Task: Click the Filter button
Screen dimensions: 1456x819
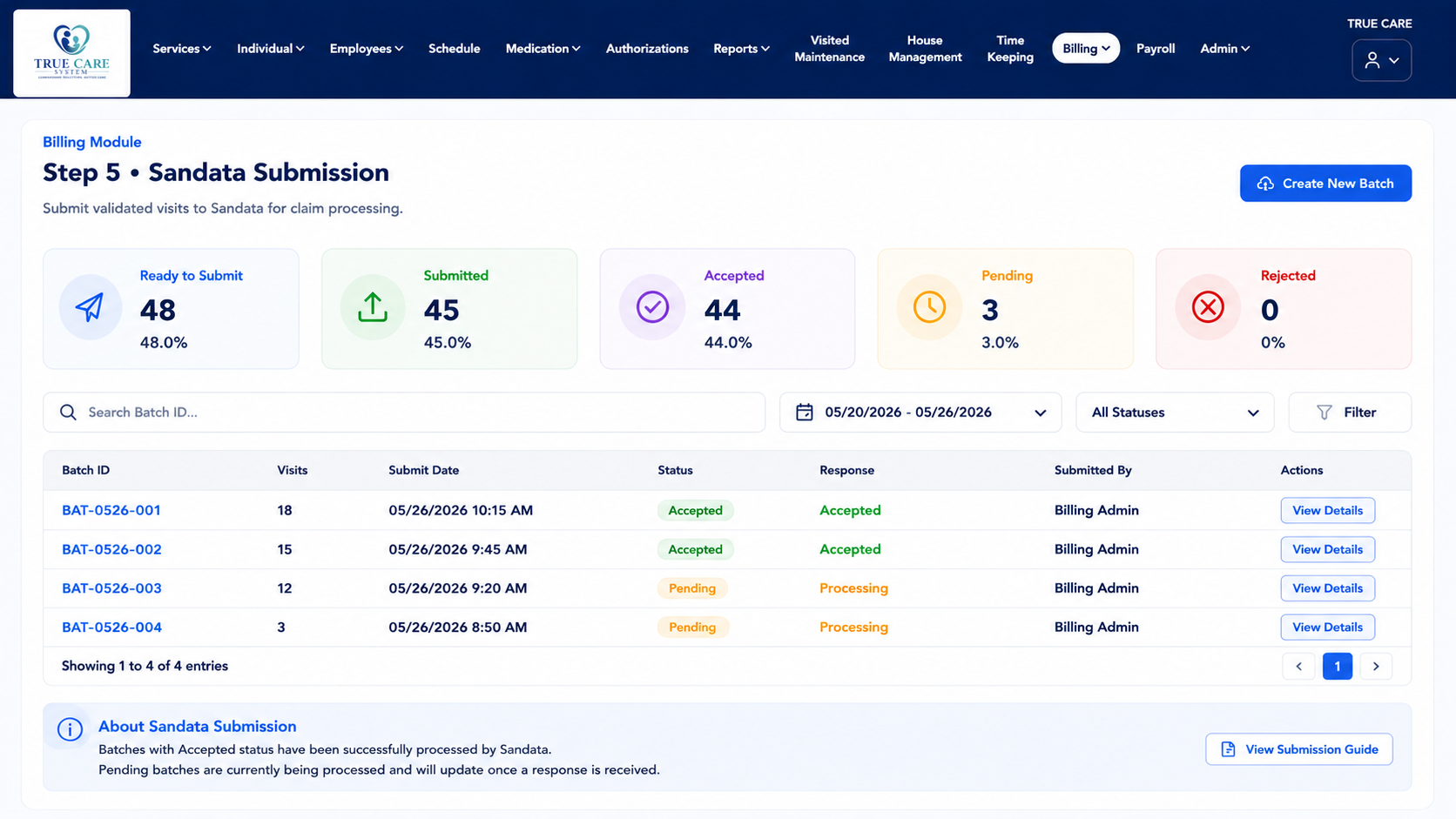Action: point(1350,413)
